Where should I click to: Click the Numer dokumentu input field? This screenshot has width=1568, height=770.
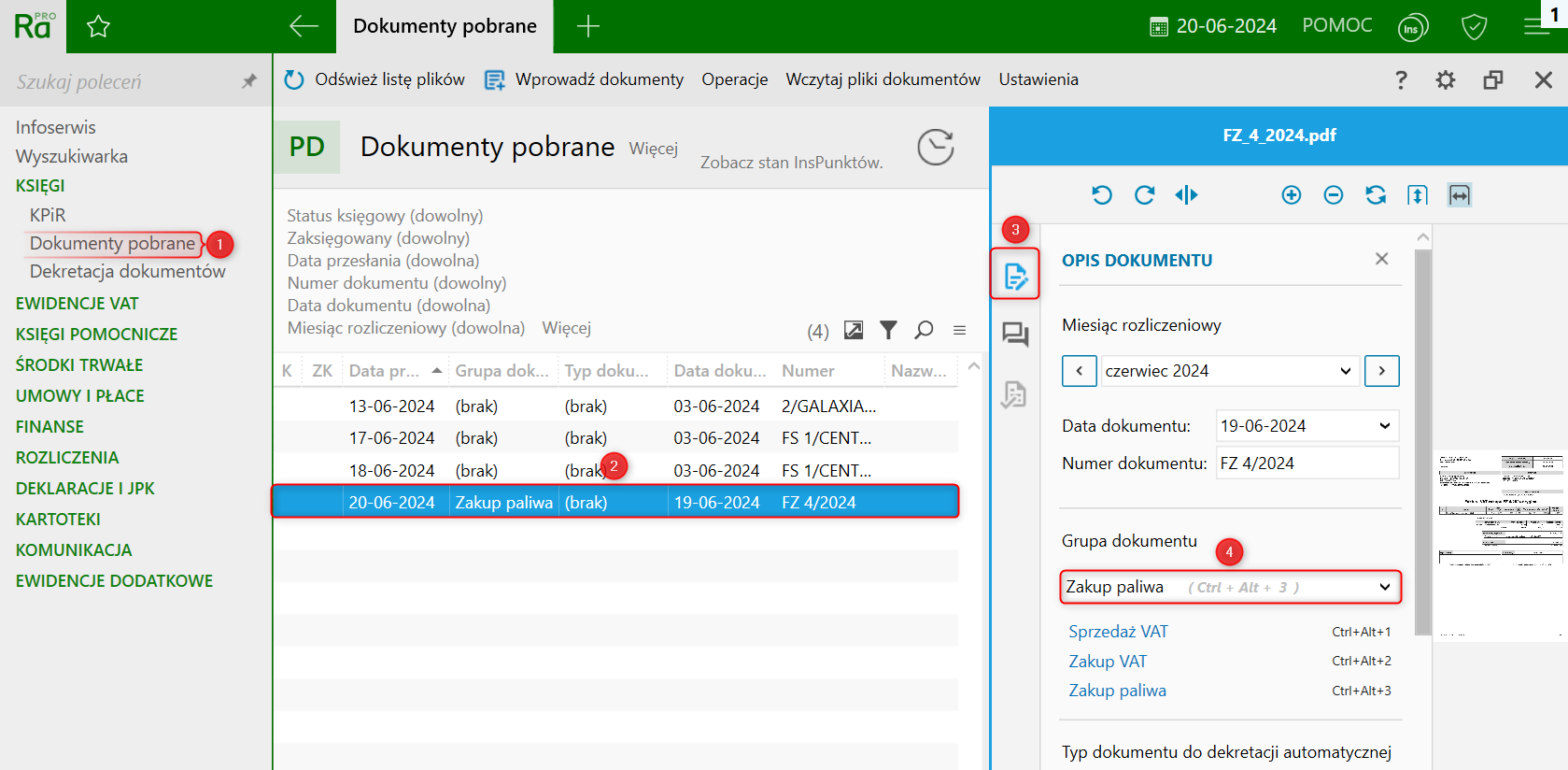coord(1307,463)
